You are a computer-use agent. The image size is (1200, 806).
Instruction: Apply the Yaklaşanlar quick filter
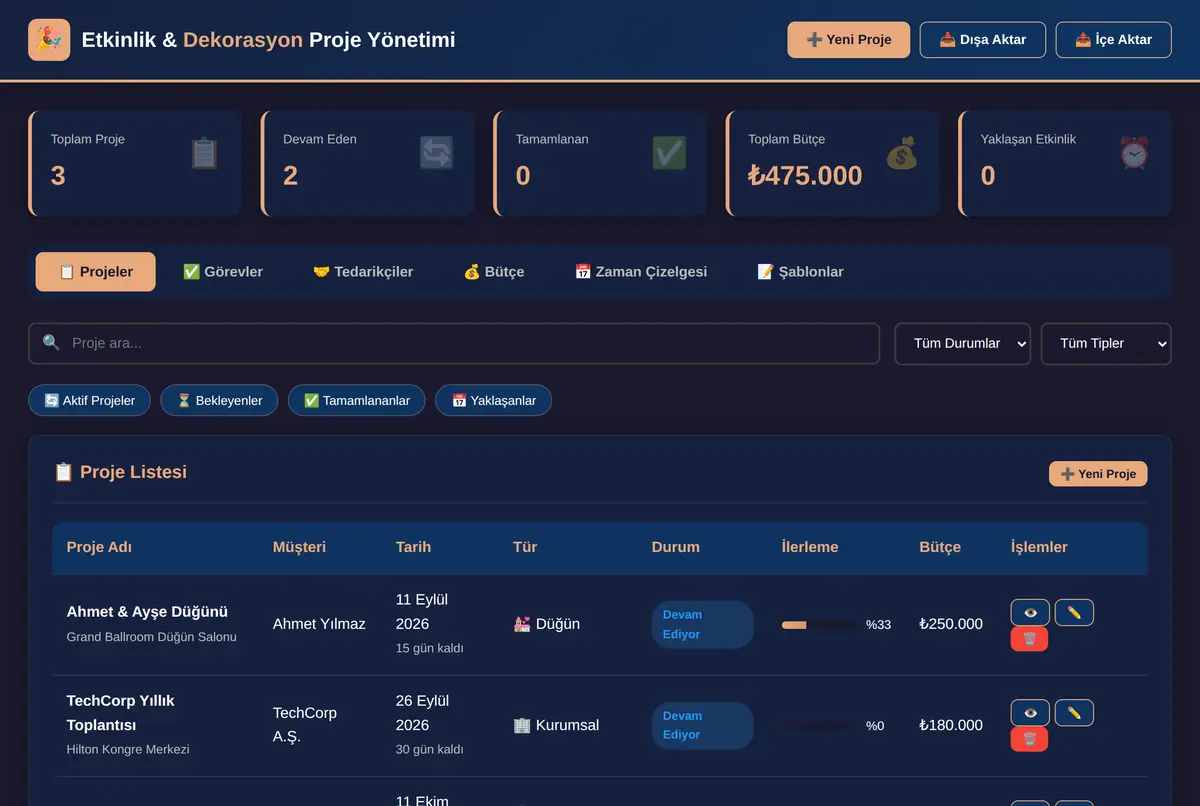coord(493,401)
